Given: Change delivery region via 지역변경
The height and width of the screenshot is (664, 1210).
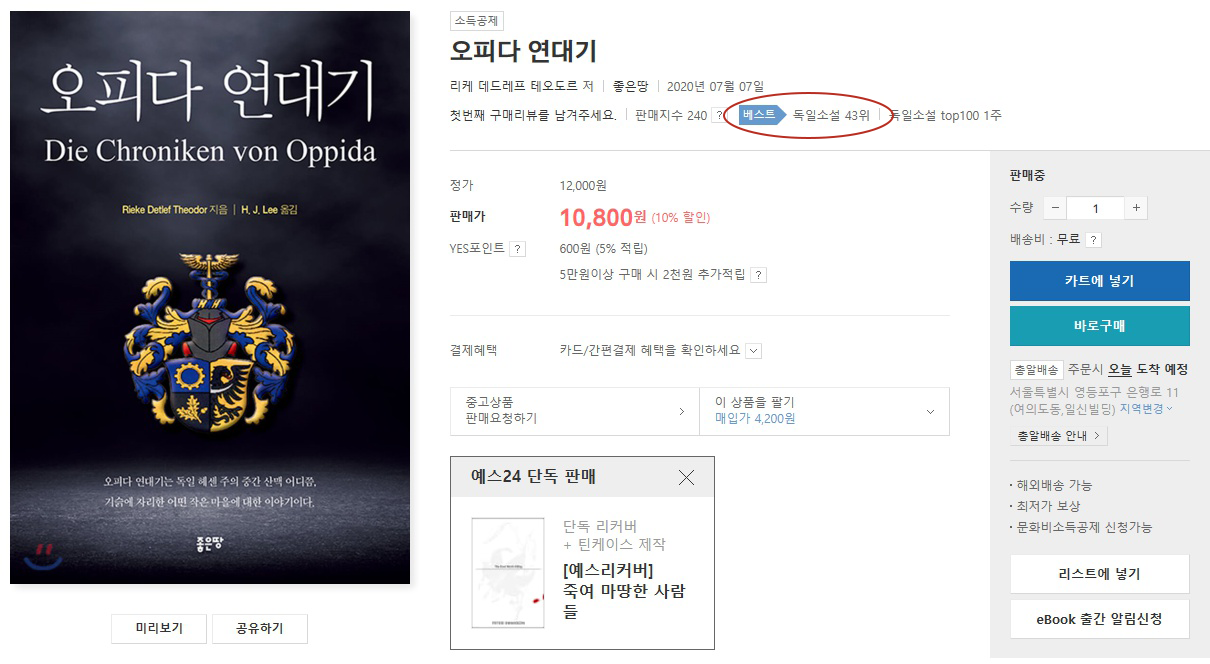Looking at the screenshot, I should click(1146, 409).
